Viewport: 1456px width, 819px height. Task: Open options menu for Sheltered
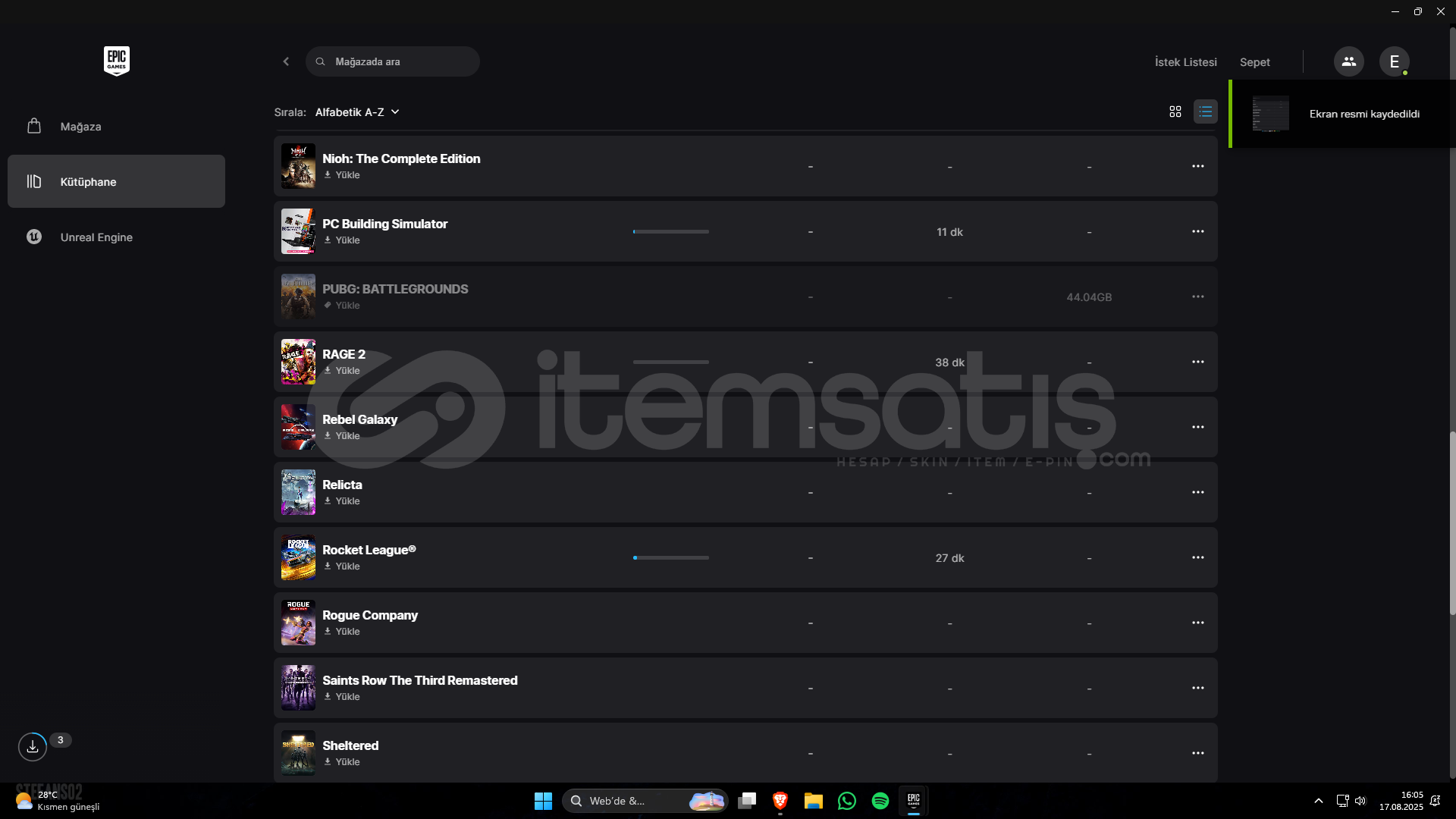click(x=1197, y=753)
